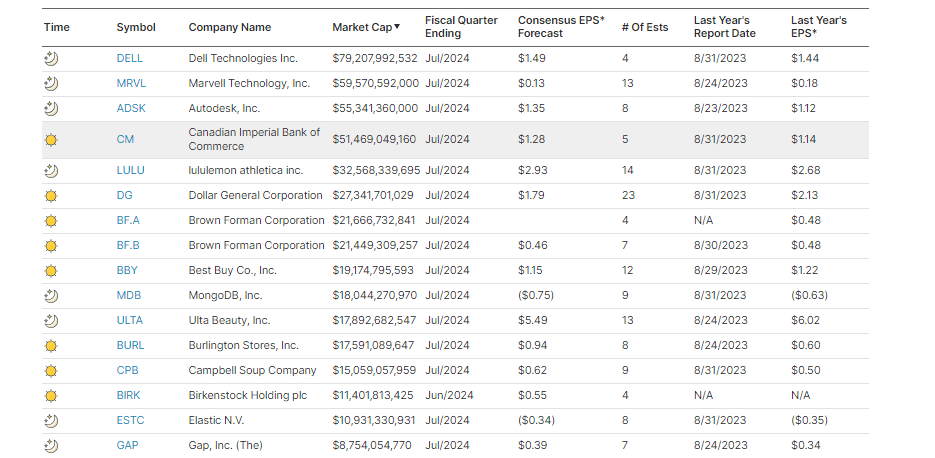The height and width of the screenshot is (458, 935).
Task: Click the Consensus EPS Forecast header
Action: click(x=561, y=27)
